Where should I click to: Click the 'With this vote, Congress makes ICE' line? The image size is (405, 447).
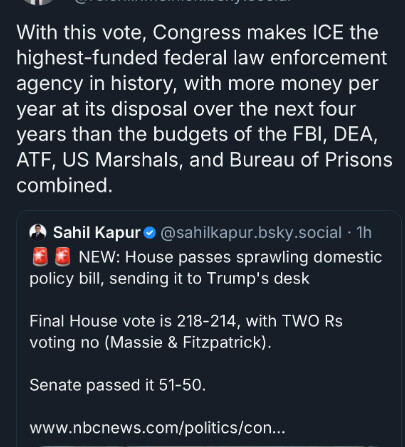(x=197, y=33)
